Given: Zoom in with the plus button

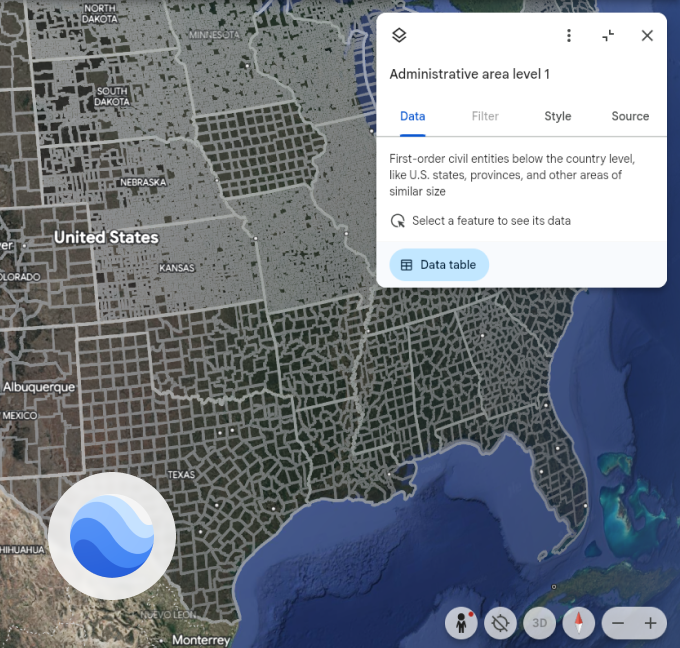Looking at the screenshot, I should coord(650,623).
